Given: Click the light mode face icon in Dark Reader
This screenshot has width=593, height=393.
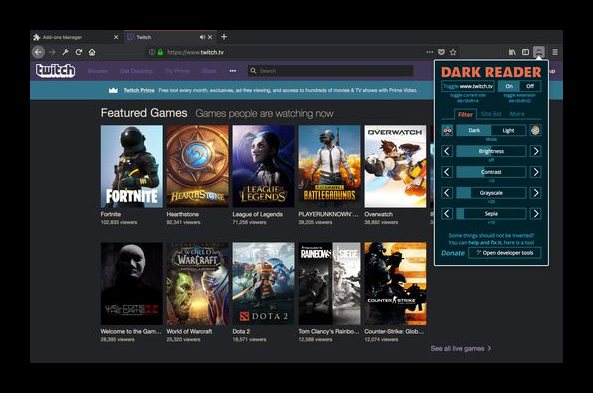Looking at the screenshot, I should [535, 130].
